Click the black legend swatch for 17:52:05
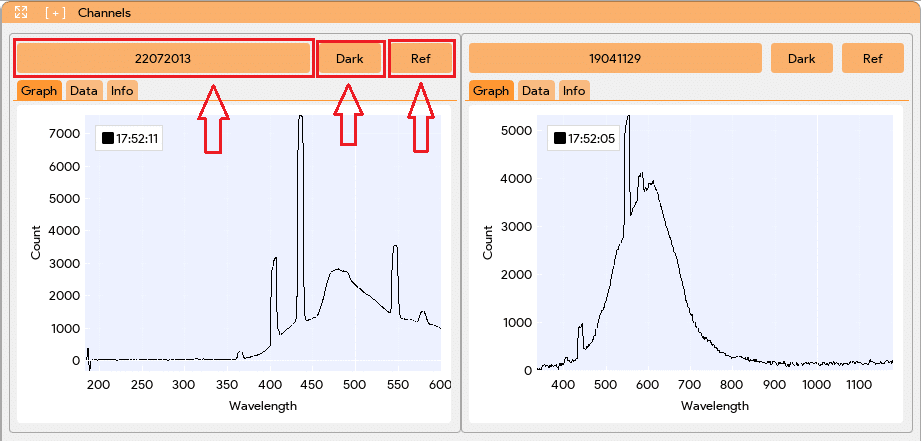Image resolution: width=921 pixels, height=441 pixels. (x=560, y=138)
